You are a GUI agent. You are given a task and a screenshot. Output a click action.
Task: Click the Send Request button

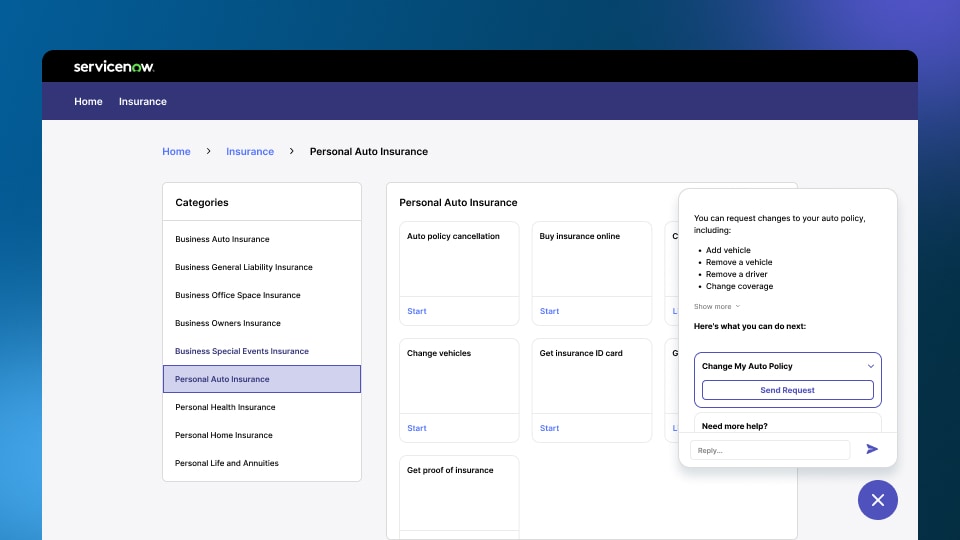787,390
